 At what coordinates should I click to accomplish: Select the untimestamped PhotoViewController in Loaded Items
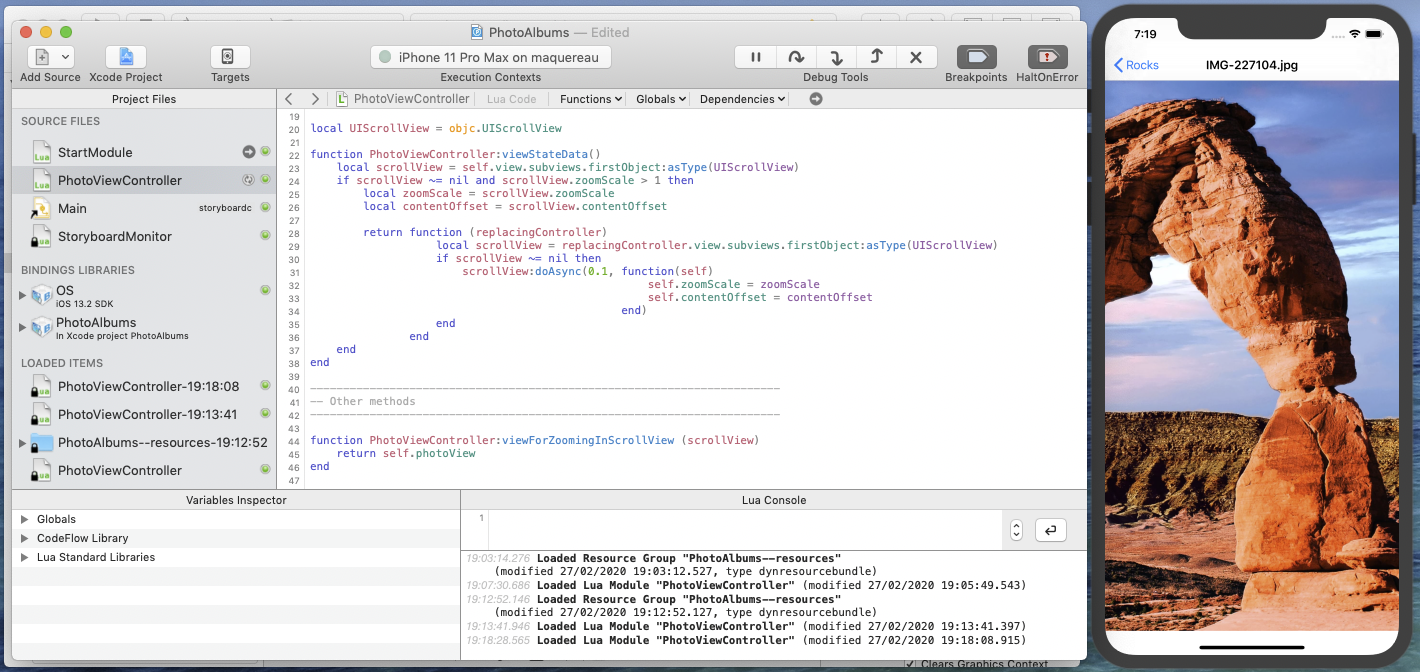click(x=144, y=470)
